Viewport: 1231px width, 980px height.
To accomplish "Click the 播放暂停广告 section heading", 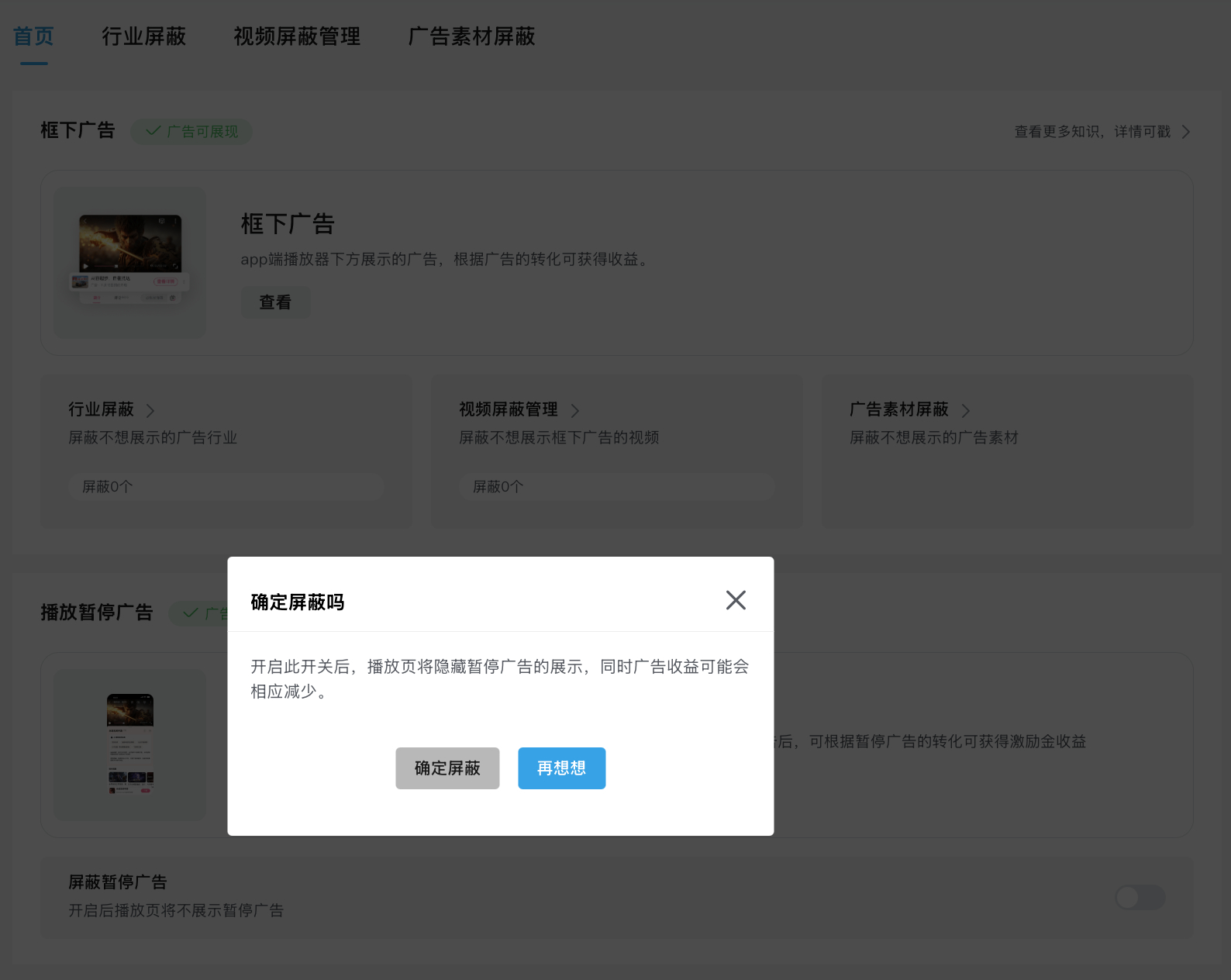I will pyautogui.click(x=97, y=612).
